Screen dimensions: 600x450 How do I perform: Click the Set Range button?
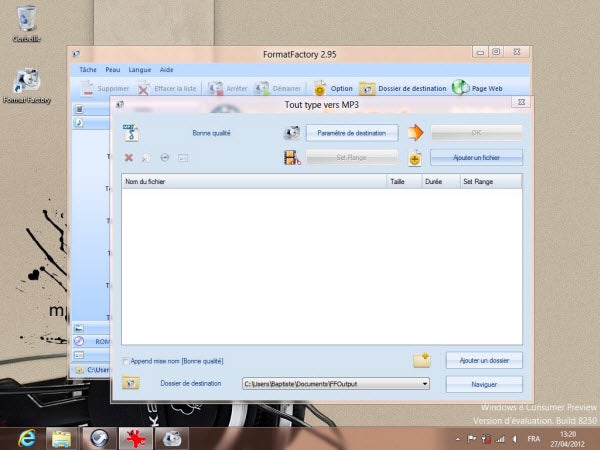(352, 157)
